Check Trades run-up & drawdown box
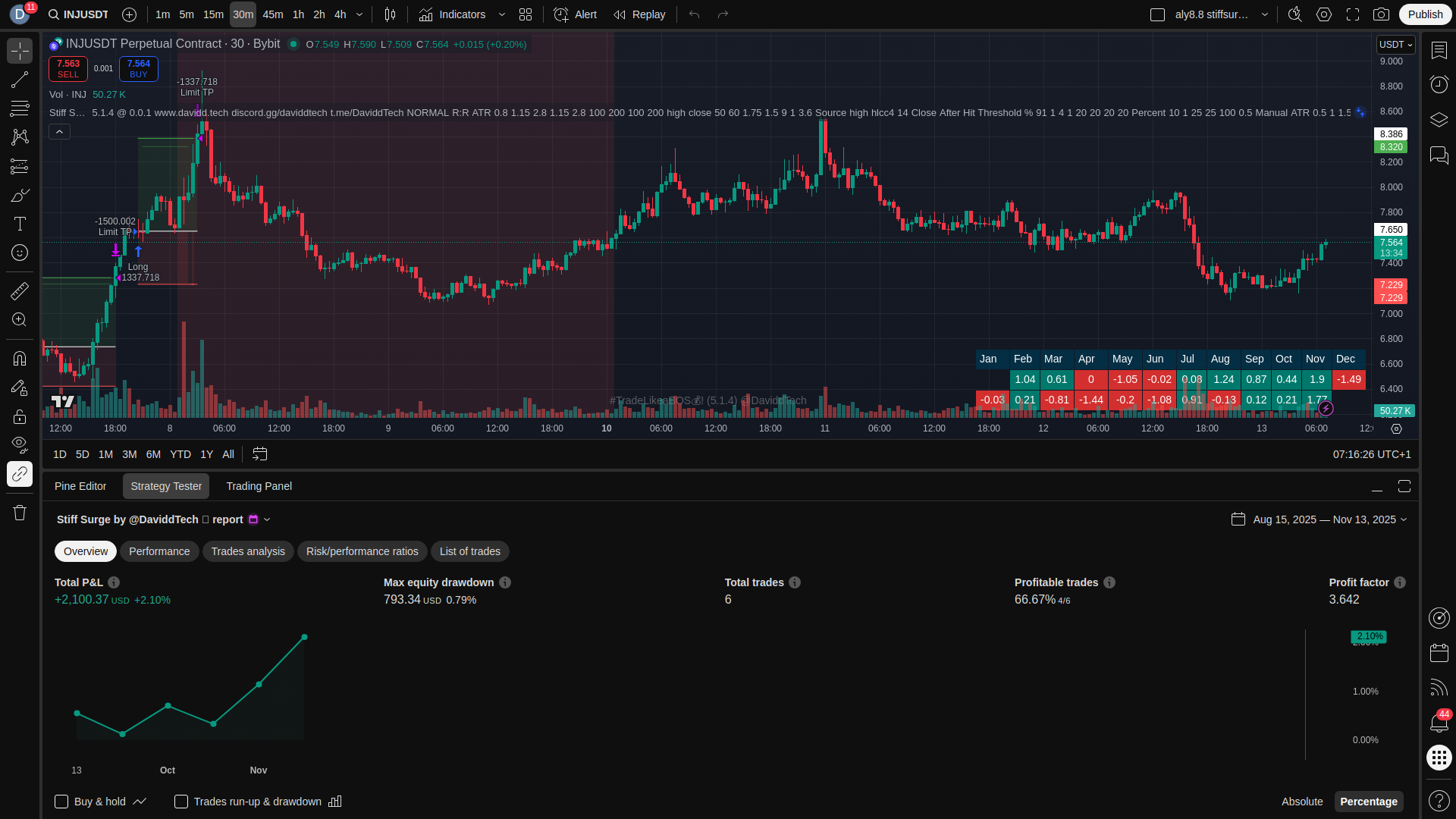 point(181,802)
